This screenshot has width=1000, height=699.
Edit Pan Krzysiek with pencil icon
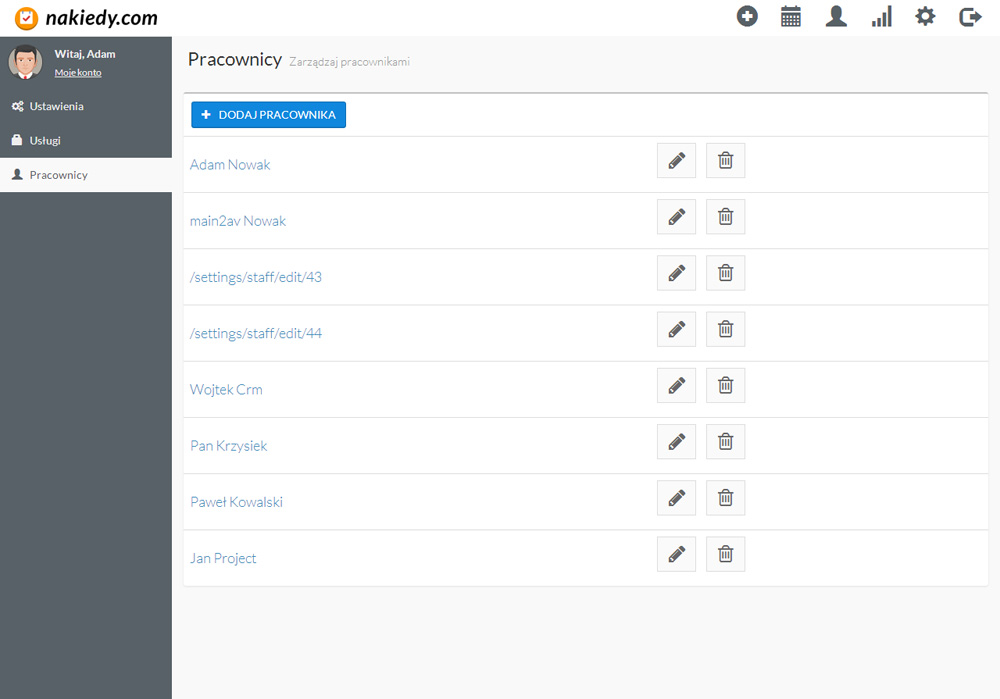pos(677,441)
